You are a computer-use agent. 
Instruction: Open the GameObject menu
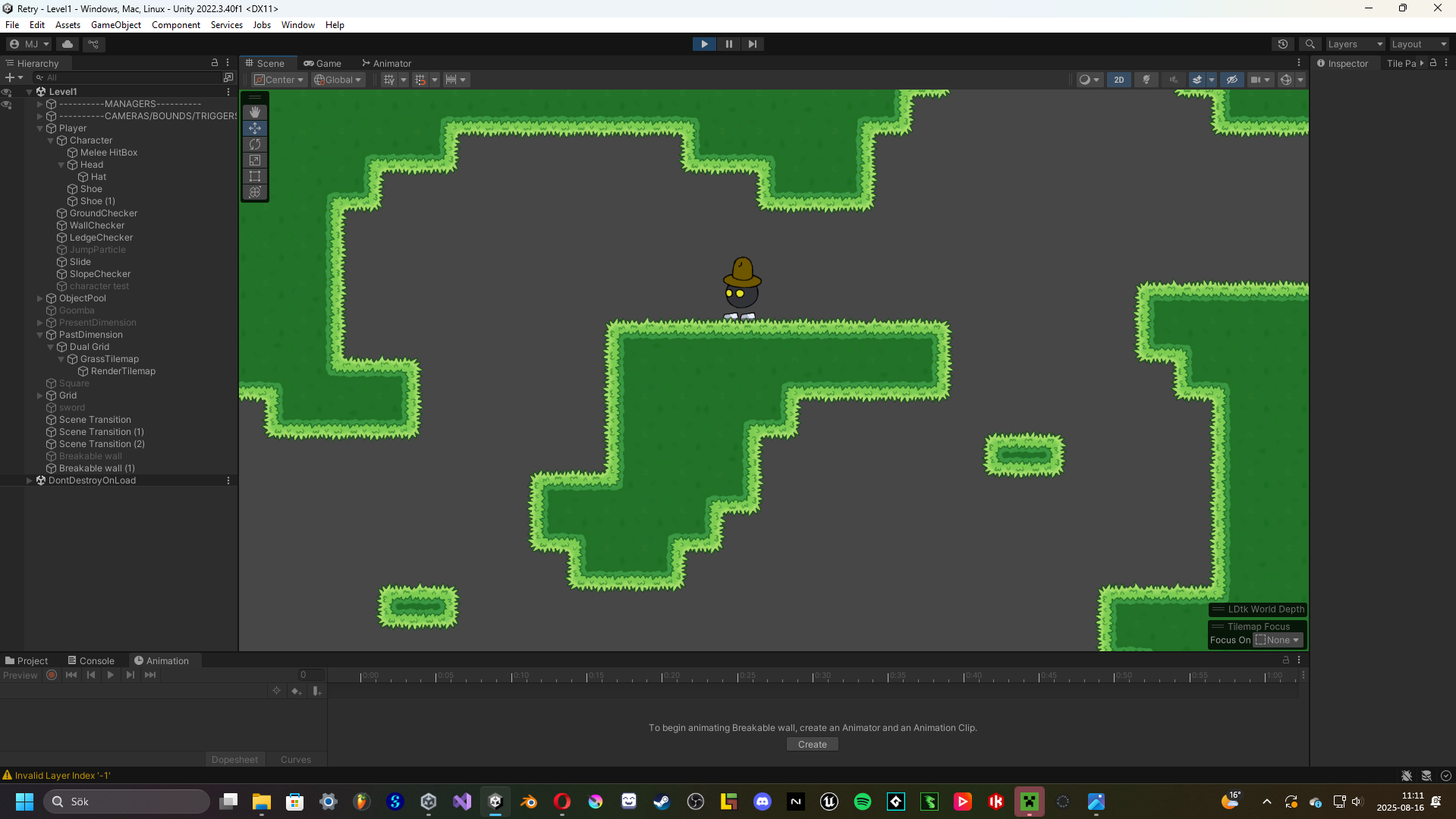116,25
